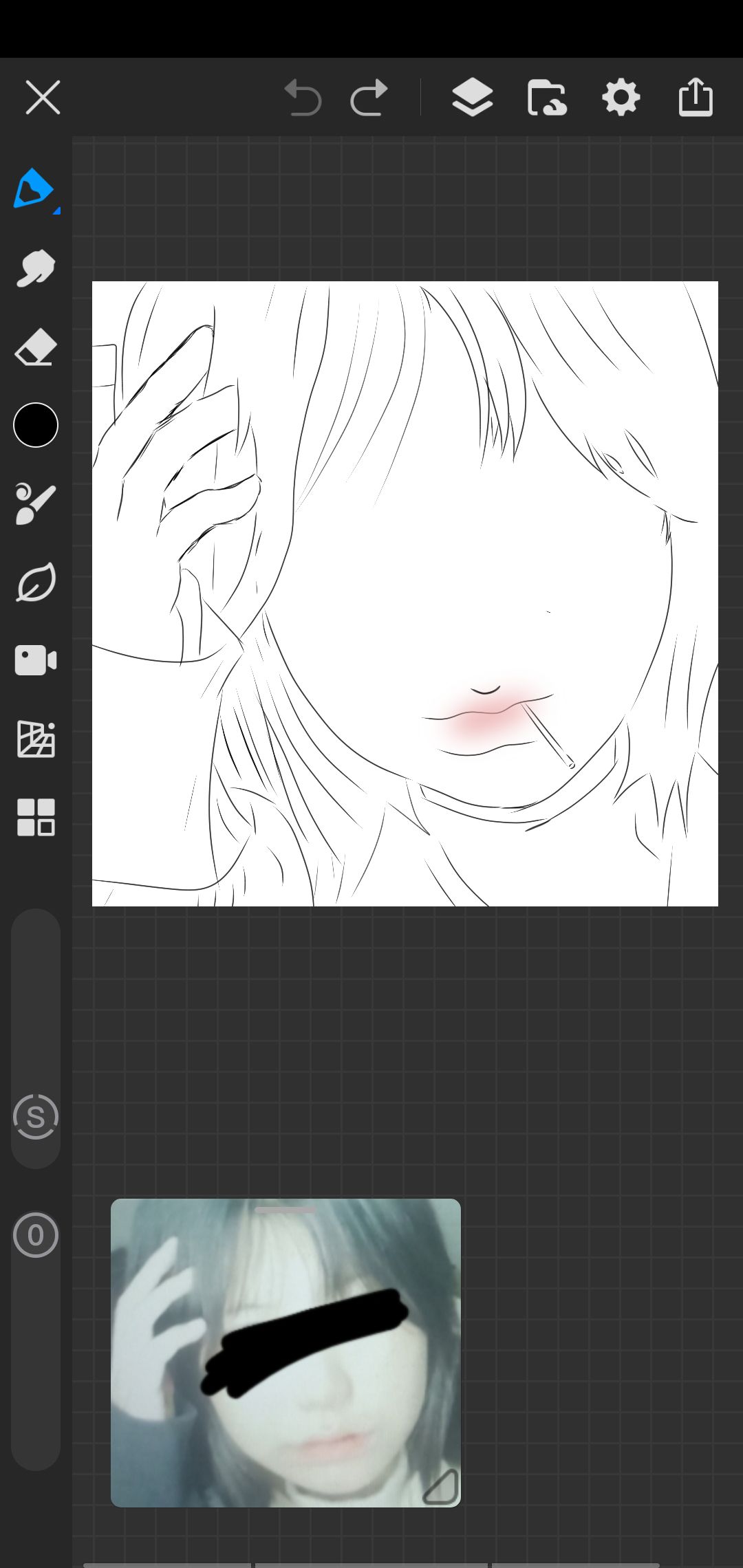The width and height of the screenshot is (743, 1568).
Task: Toggle the circled S button
Action: coord(36,1117)
